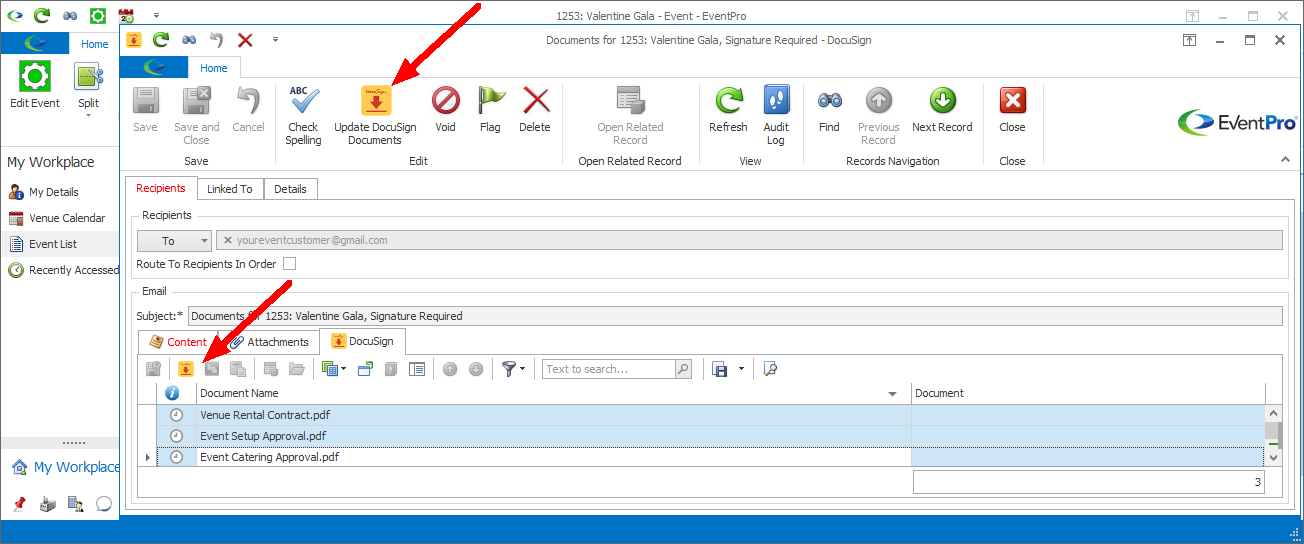Click the info icon column header

click(172, 393)
